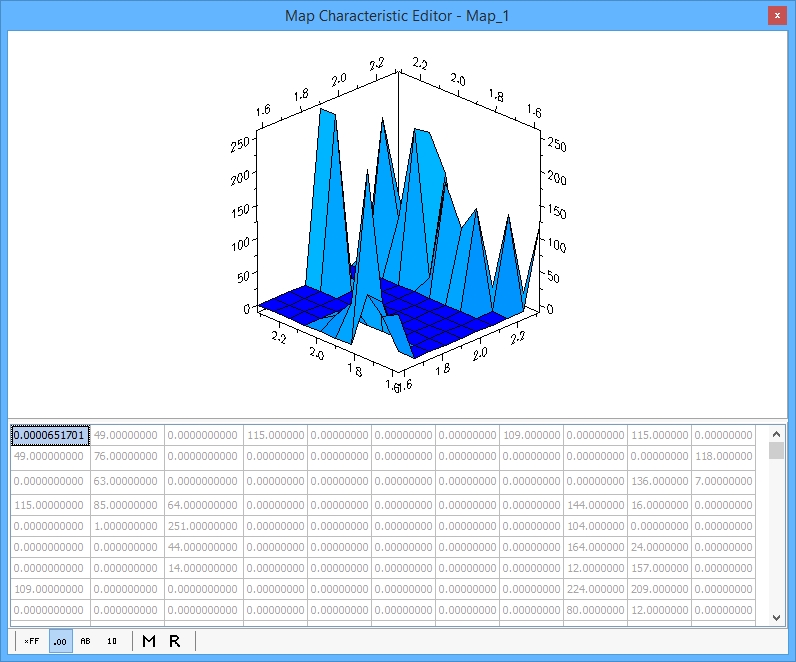Toggle the .00 decimal display format
Screen dimensions: 796x662
60,641
